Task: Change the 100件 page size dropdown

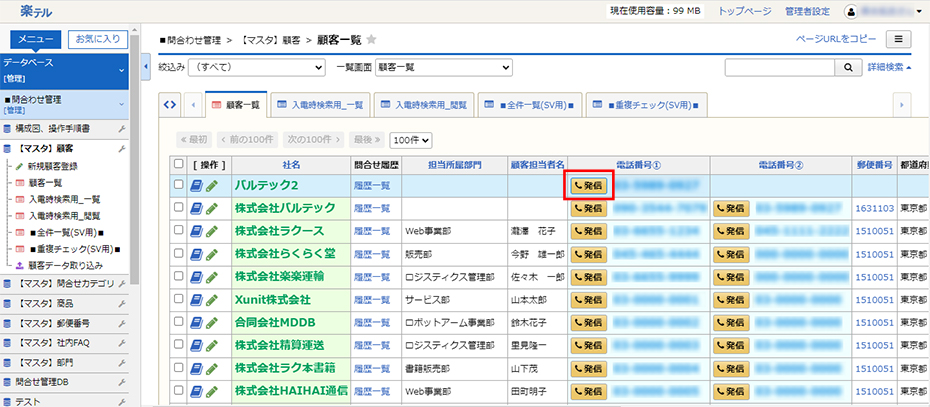Action: [411, 140]
